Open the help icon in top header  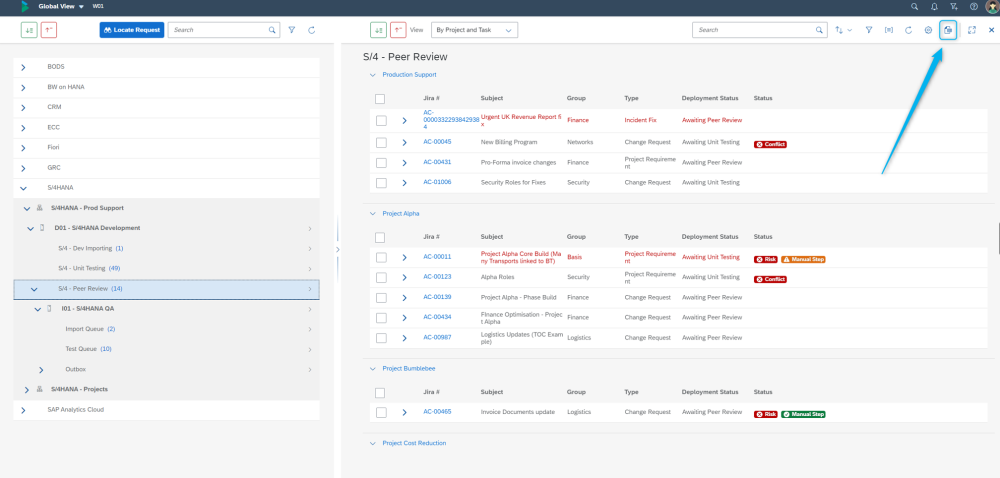coord(974,6)
